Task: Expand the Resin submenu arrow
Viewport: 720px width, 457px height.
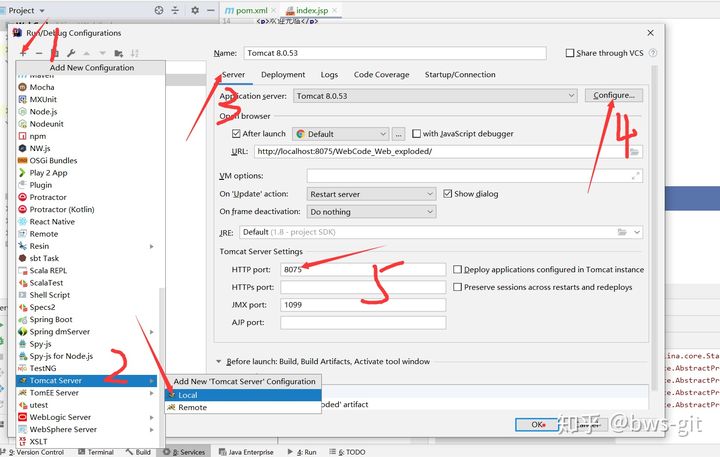Action: (x=152, y=246)
